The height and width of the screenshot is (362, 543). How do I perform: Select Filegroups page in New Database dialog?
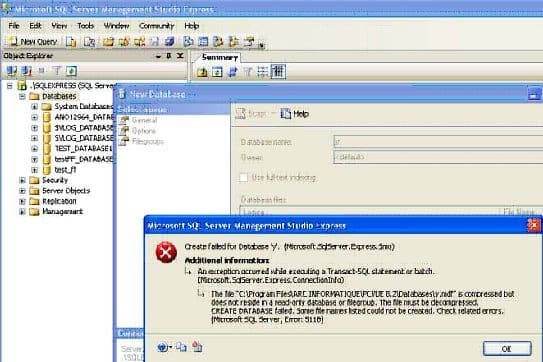pyautogui.click(x=148, y=141)
